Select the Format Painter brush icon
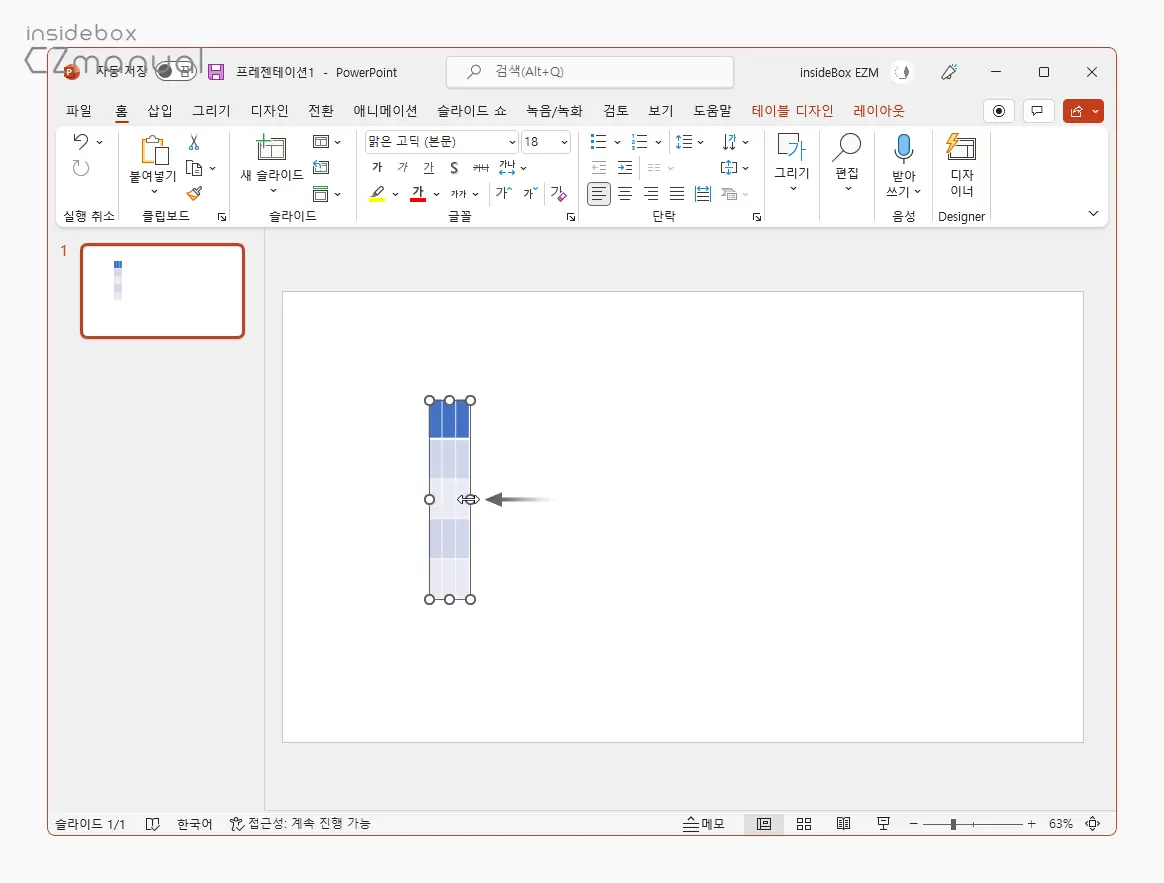 pos(194,193)
